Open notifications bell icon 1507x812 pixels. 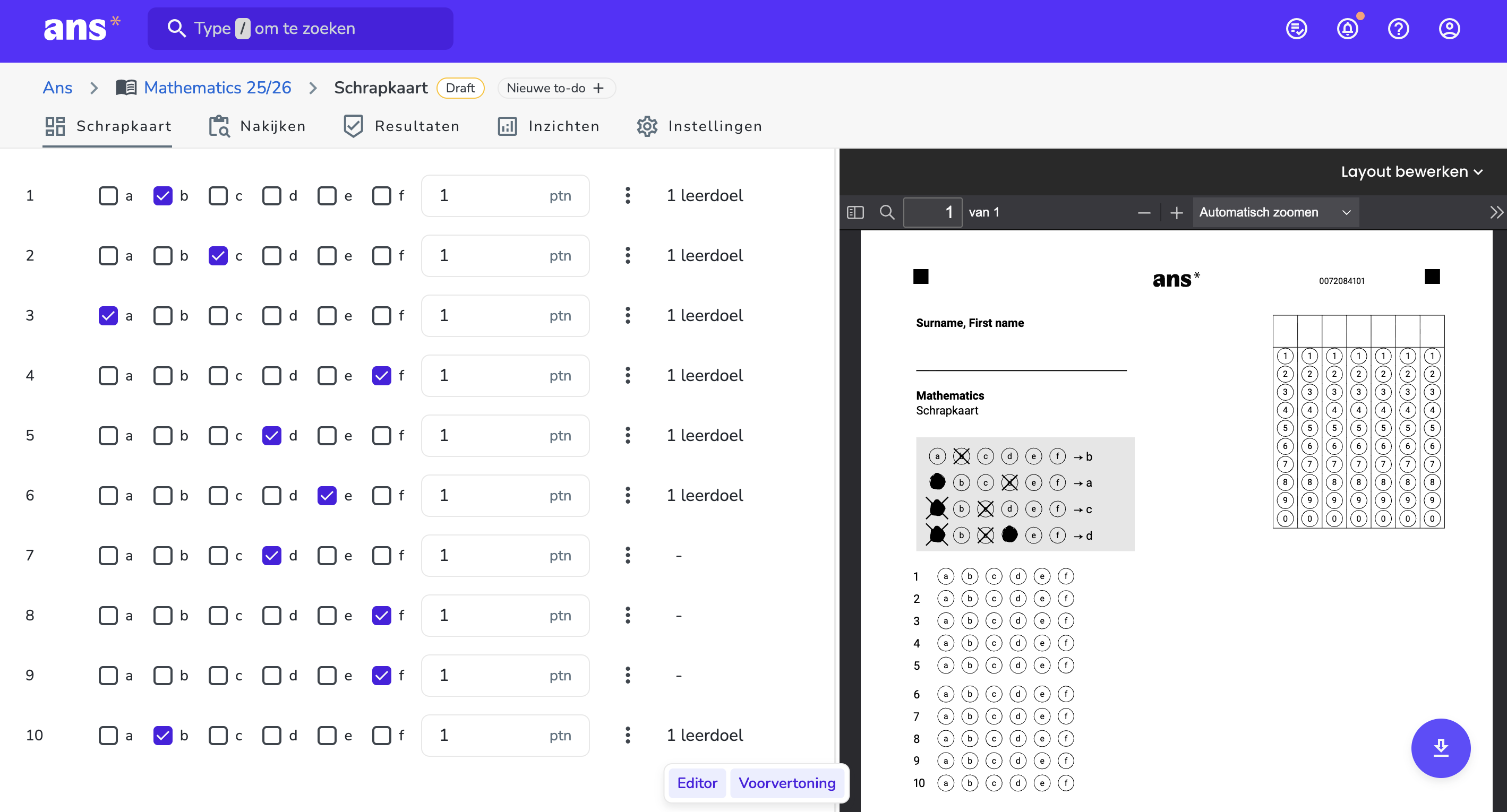(x=1348, y=29)
